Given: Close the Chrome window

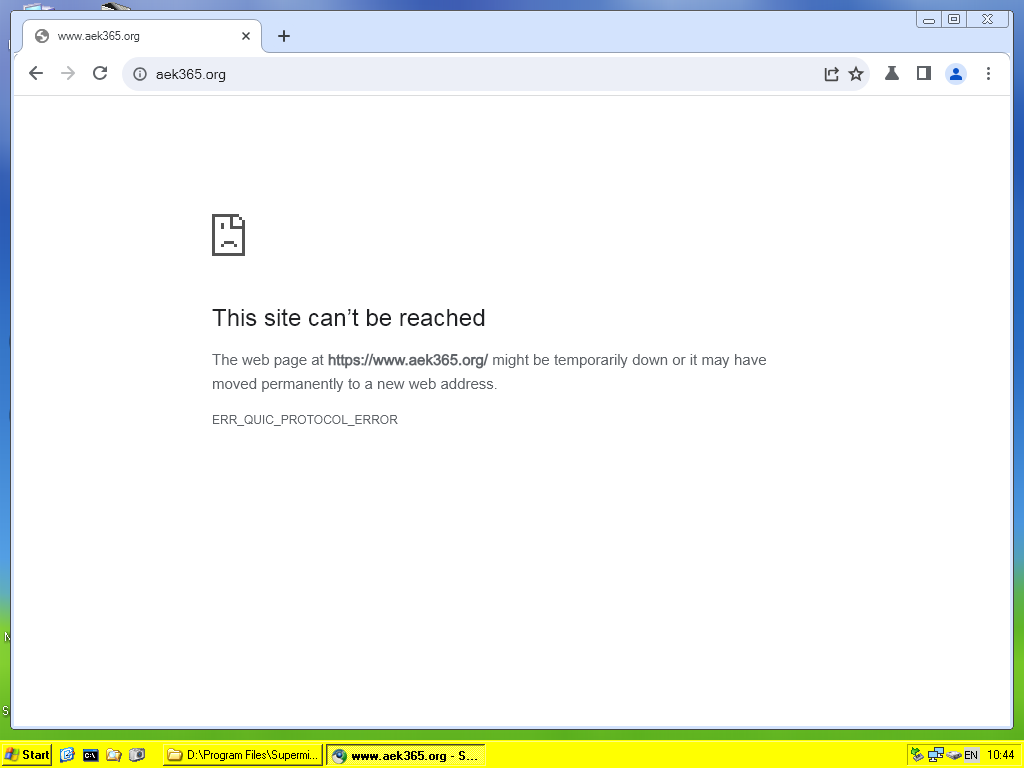Looking at the screenshot, I should click(x=987, y=20).
